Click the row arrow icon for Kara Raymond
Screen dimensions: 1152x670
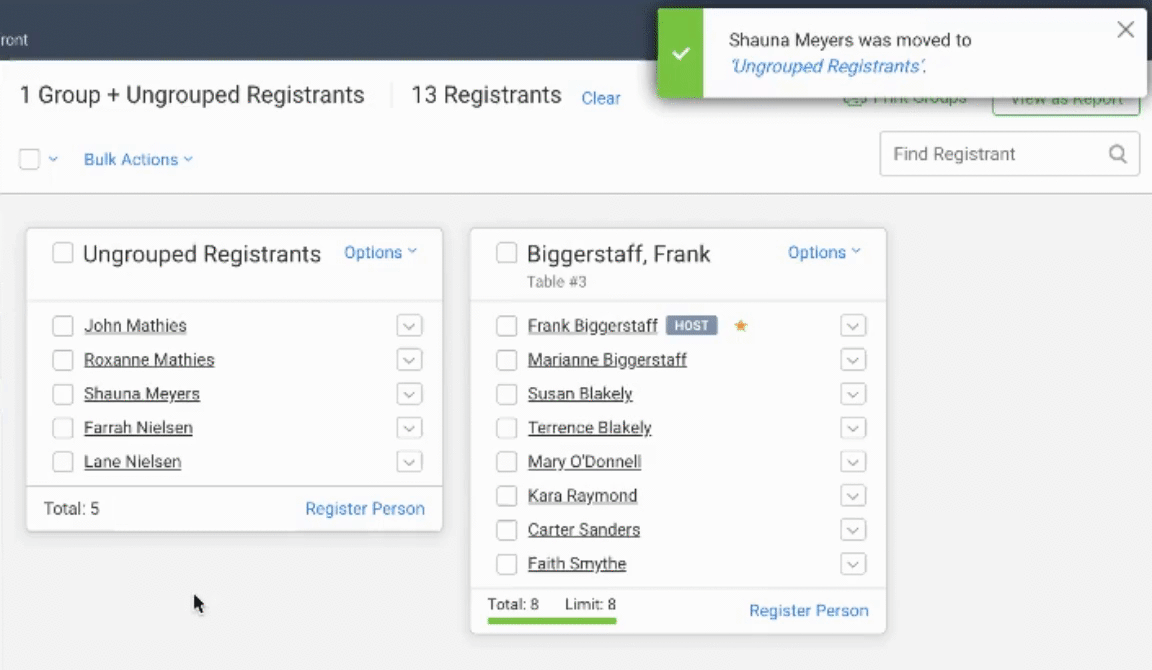pyautogui.click(x=853, y=496)
